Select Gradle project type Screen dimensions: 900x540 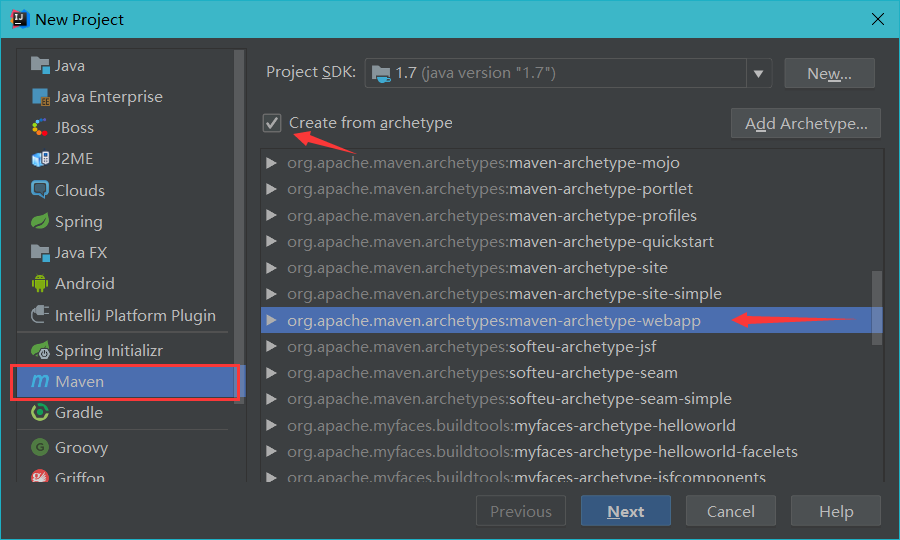click(x=125, y=413)
